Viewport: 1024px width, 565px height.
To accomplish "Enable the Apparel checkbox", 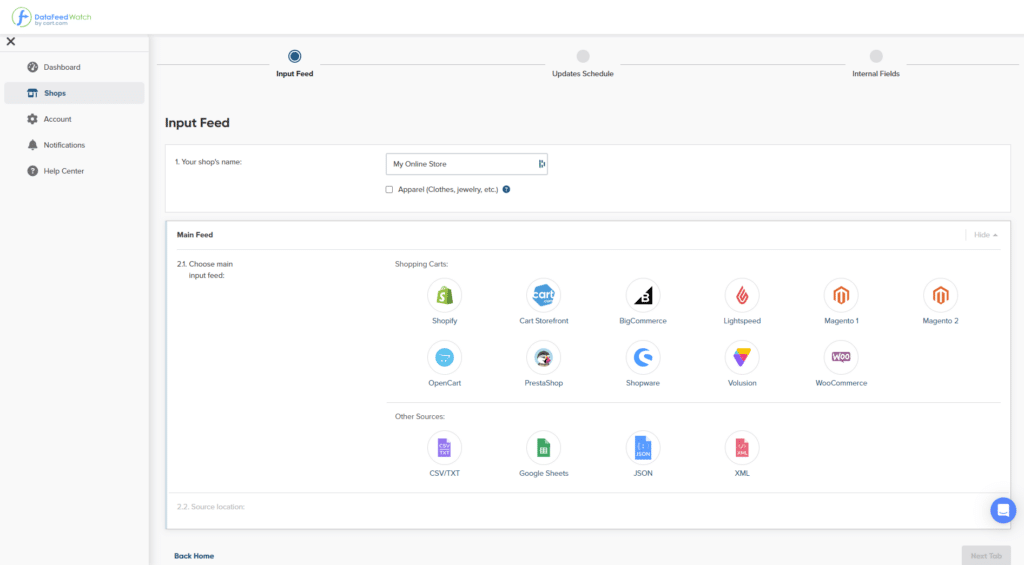I will [x=389, y=189].
